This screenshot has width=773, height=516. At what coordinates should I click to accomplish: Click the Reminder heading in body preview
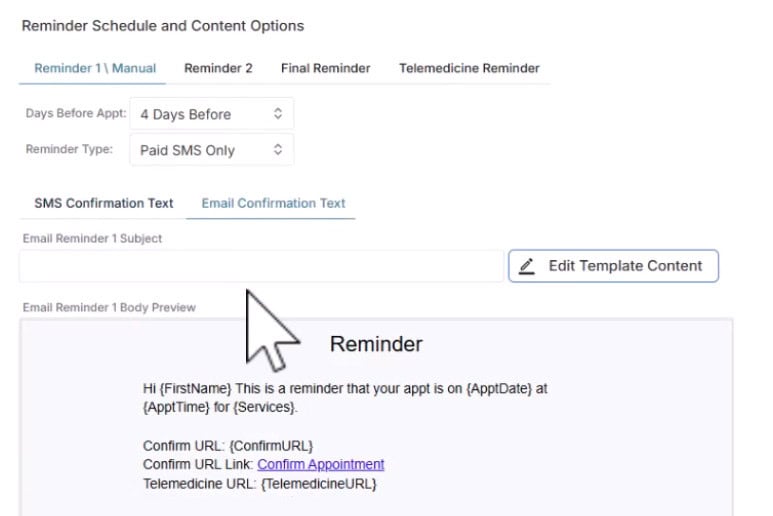pyautogui.click(x=376, y=344)
